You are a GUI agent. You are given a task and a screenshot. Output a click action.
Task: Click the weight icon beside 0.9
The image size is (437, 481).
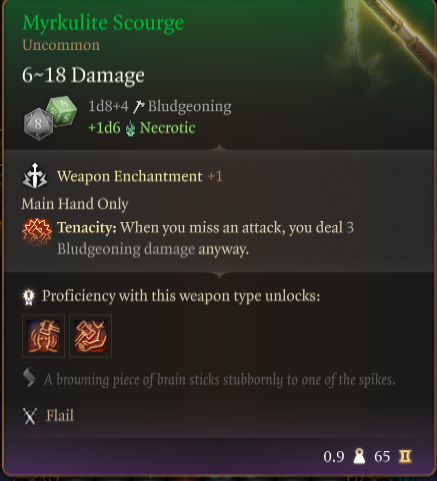[x=359, y=456]
